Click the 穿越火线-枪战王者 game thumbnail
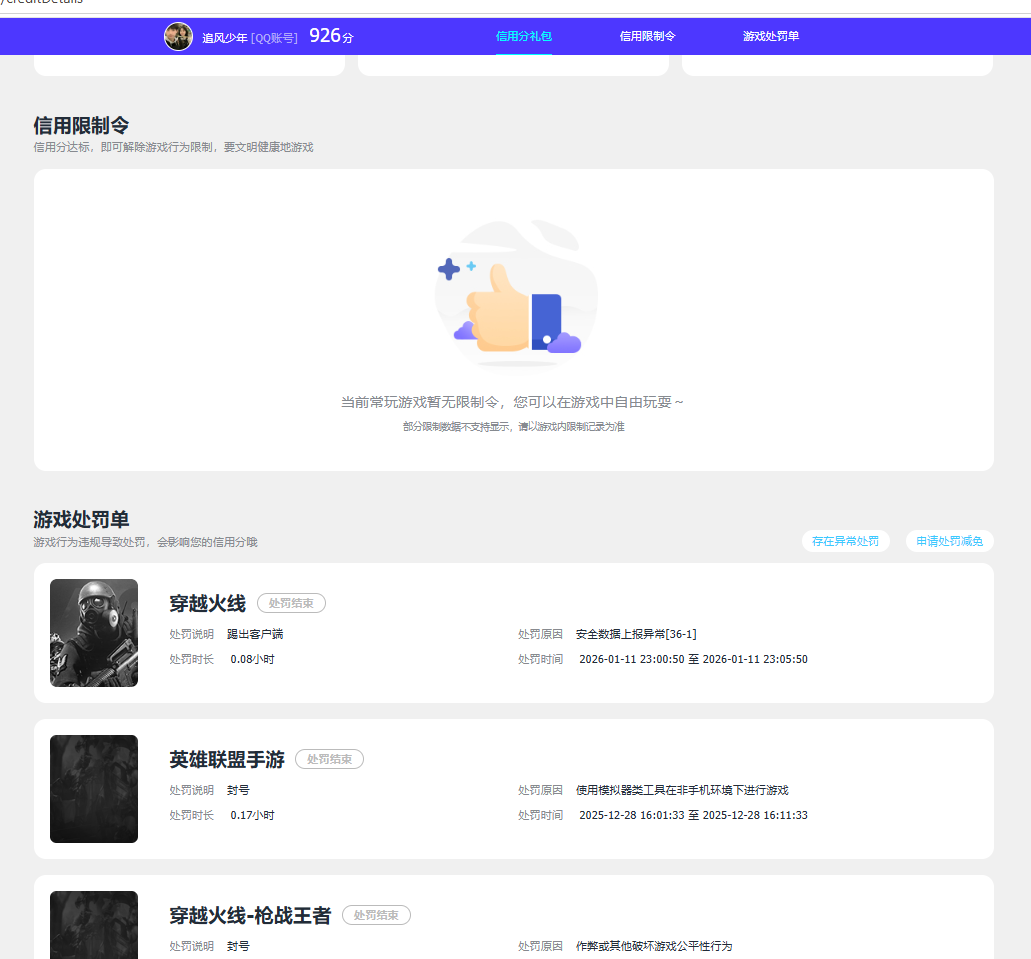This screenshot has height=959, width=1031. click(x=94, y=925)
